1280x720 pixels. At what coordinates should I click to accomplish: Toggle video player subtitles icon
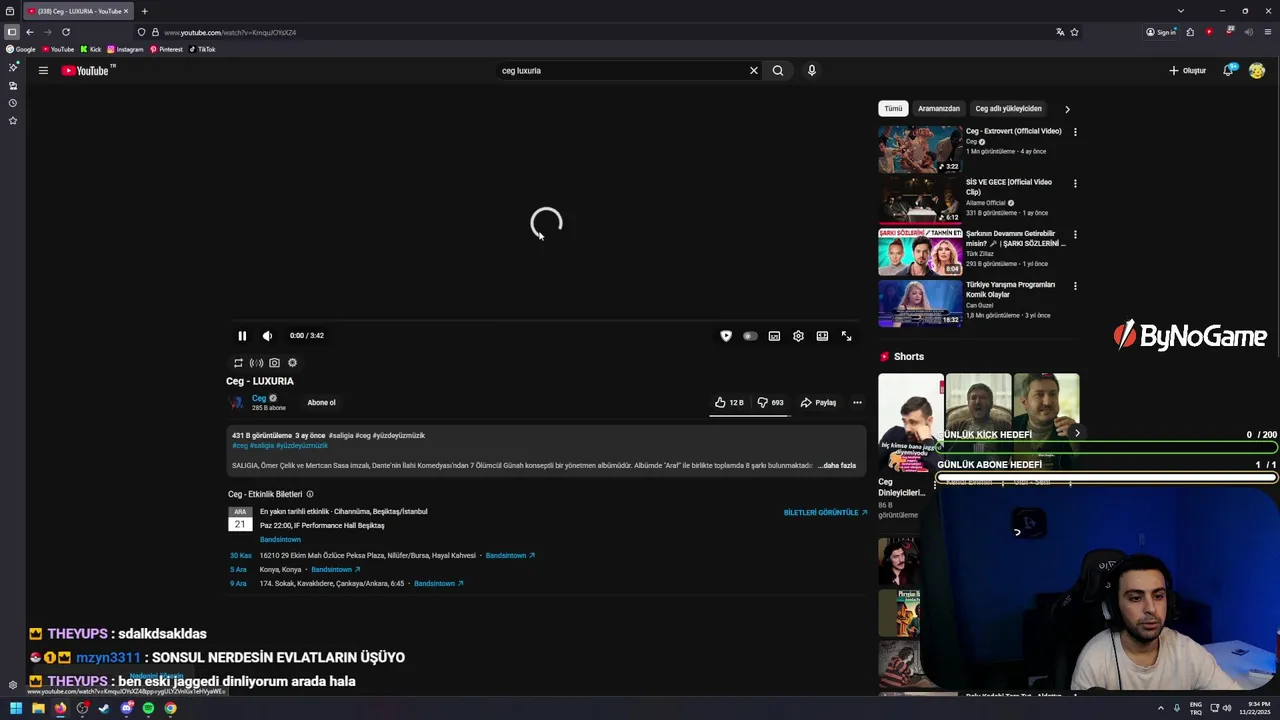(774, 336)
